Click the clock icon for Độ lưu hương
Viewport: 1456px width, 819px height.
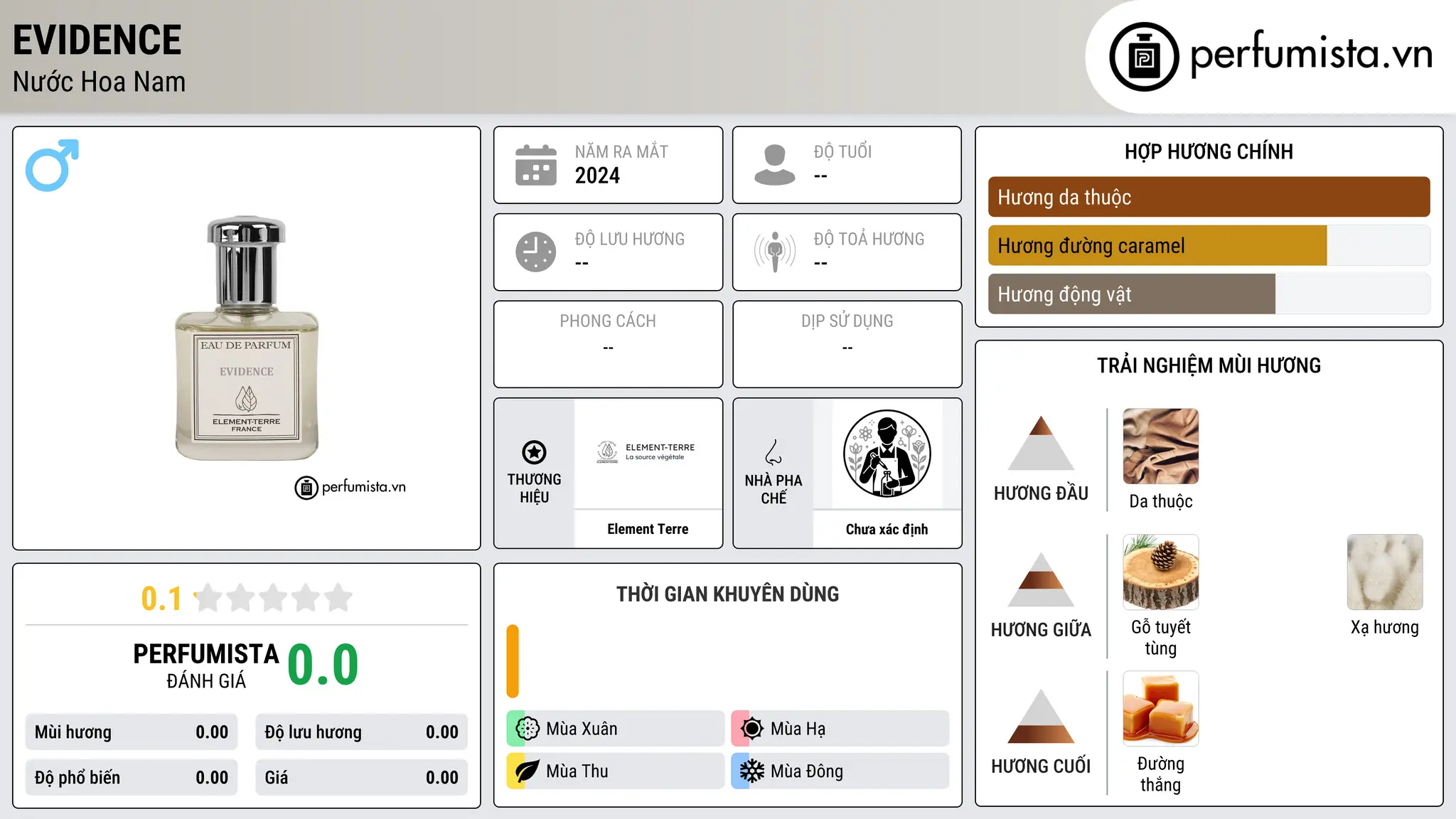536,252
